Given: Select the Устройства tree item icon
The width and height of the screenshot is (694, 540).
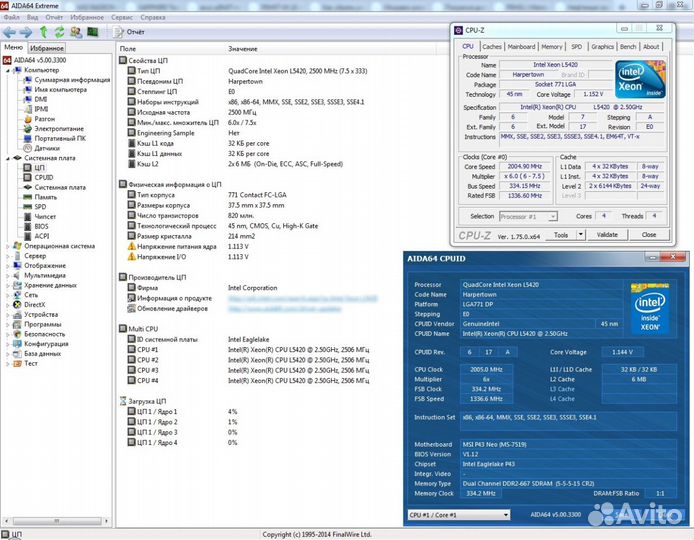Looking at the screenshot, I should (x=17, y=314).
